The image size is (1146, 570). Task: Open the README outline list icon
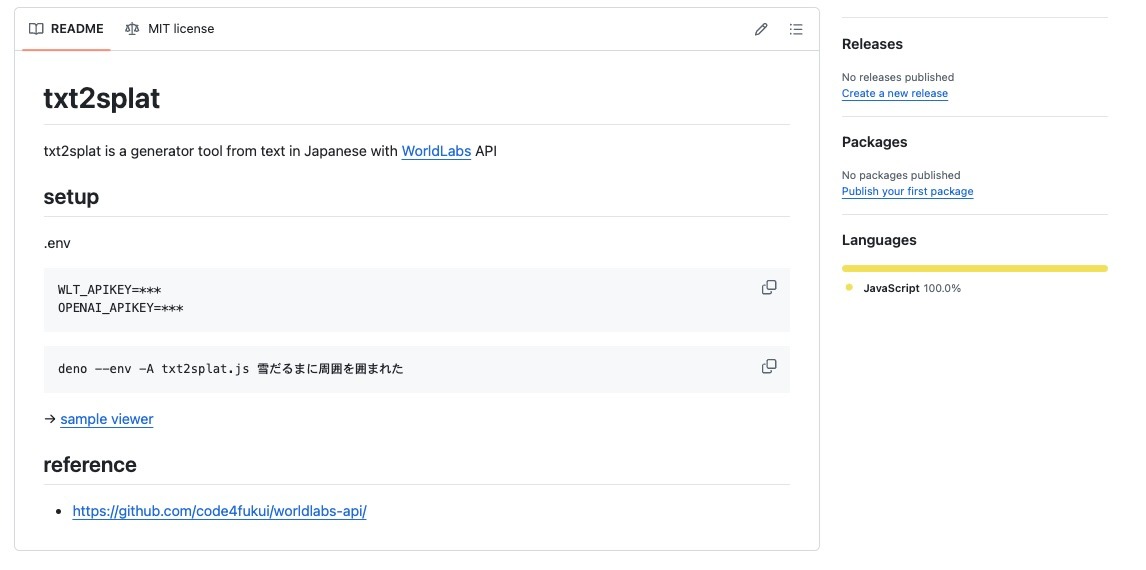(x=796, y=29)
